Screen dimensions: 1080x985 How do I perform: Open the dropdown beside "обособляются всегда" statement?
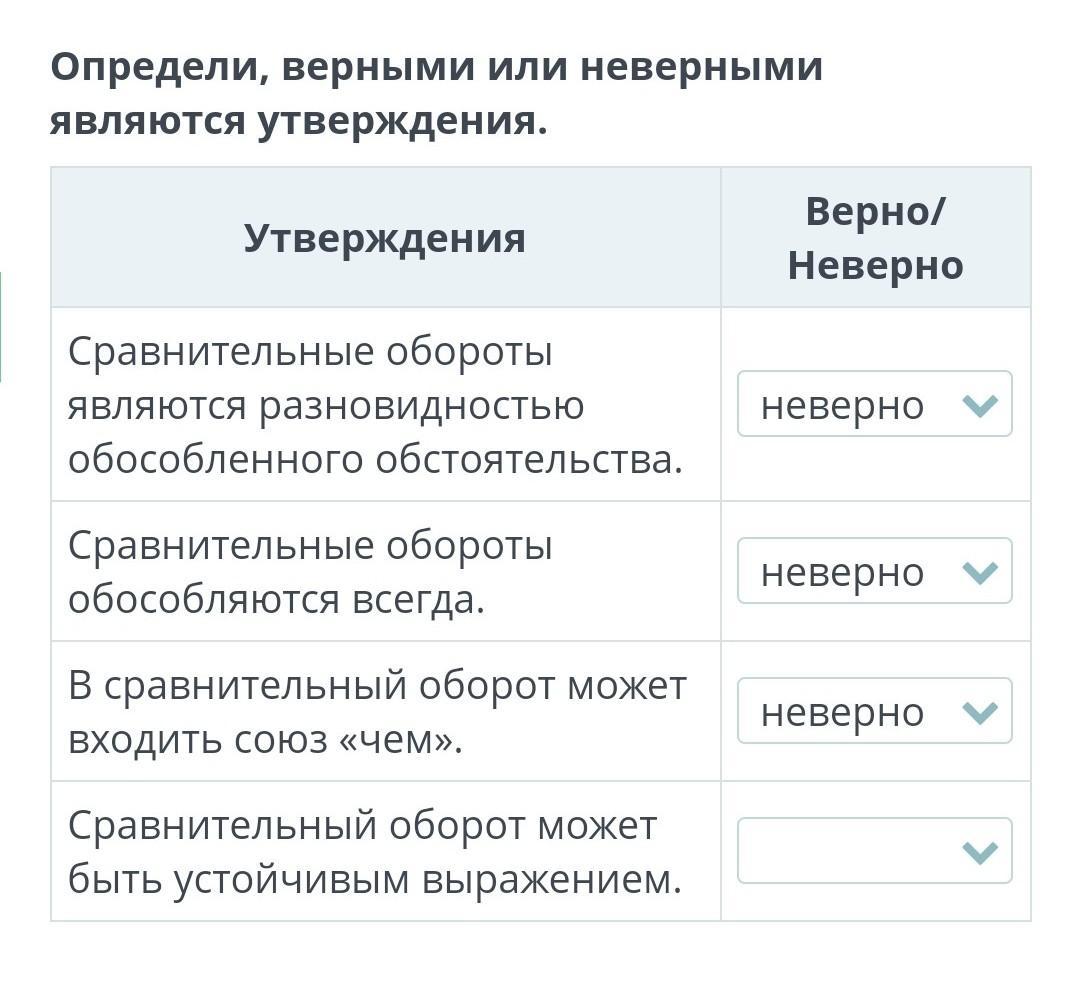(x=874, y=571)
